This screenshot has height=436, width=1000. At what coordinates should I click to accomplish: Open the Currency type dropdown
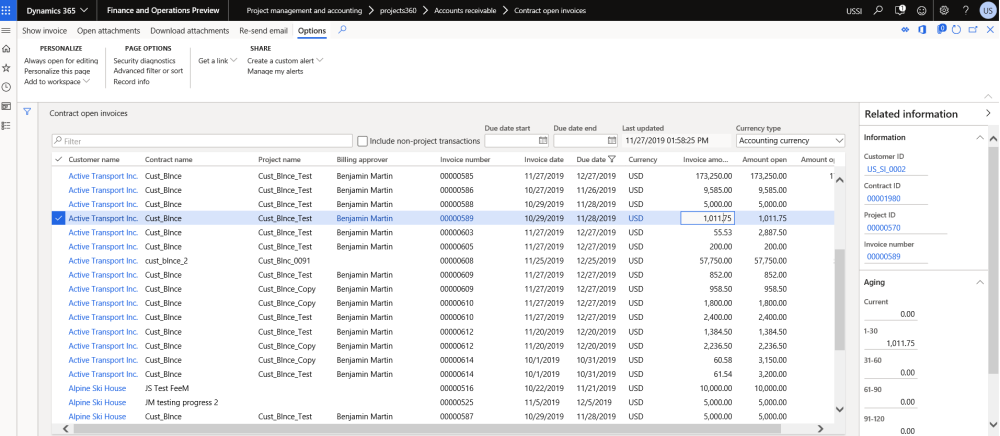point(790,141)
